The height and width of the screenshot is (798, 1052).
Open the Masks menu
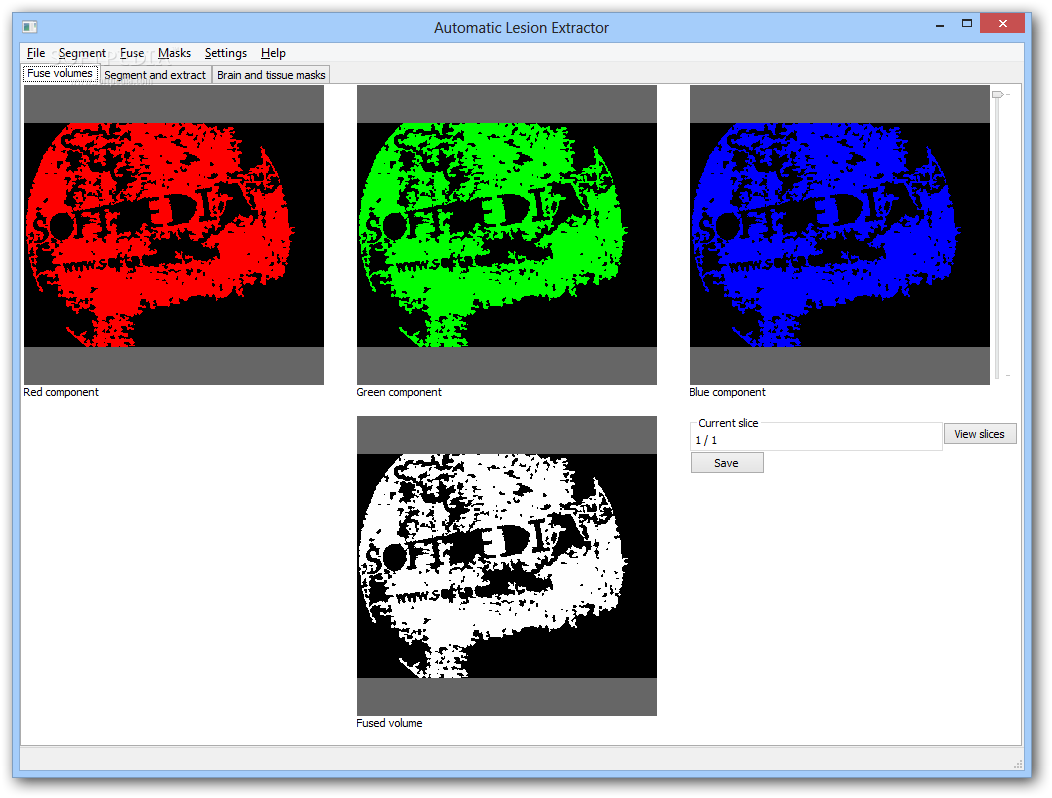tap(174, 53)
